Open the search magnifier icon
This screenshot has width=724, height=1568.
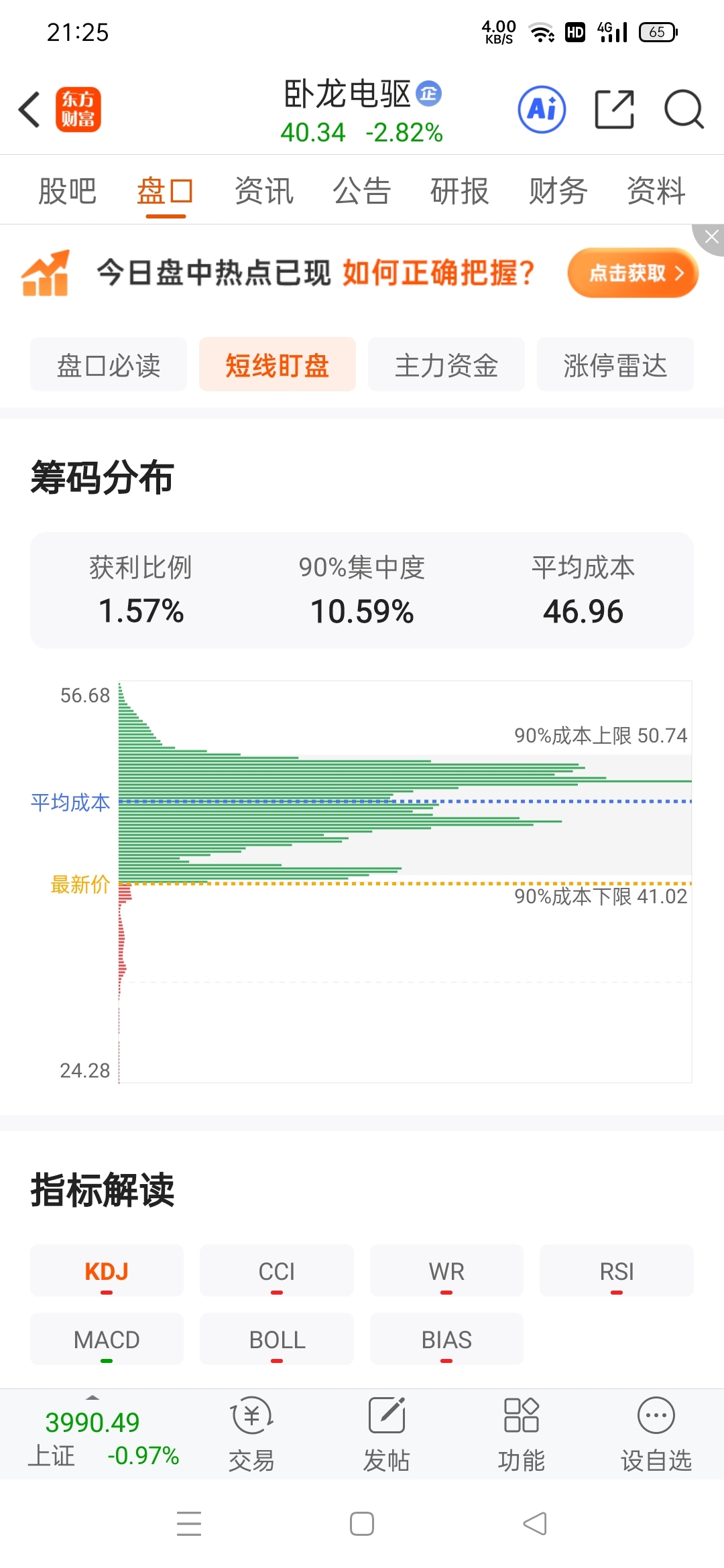683,109
